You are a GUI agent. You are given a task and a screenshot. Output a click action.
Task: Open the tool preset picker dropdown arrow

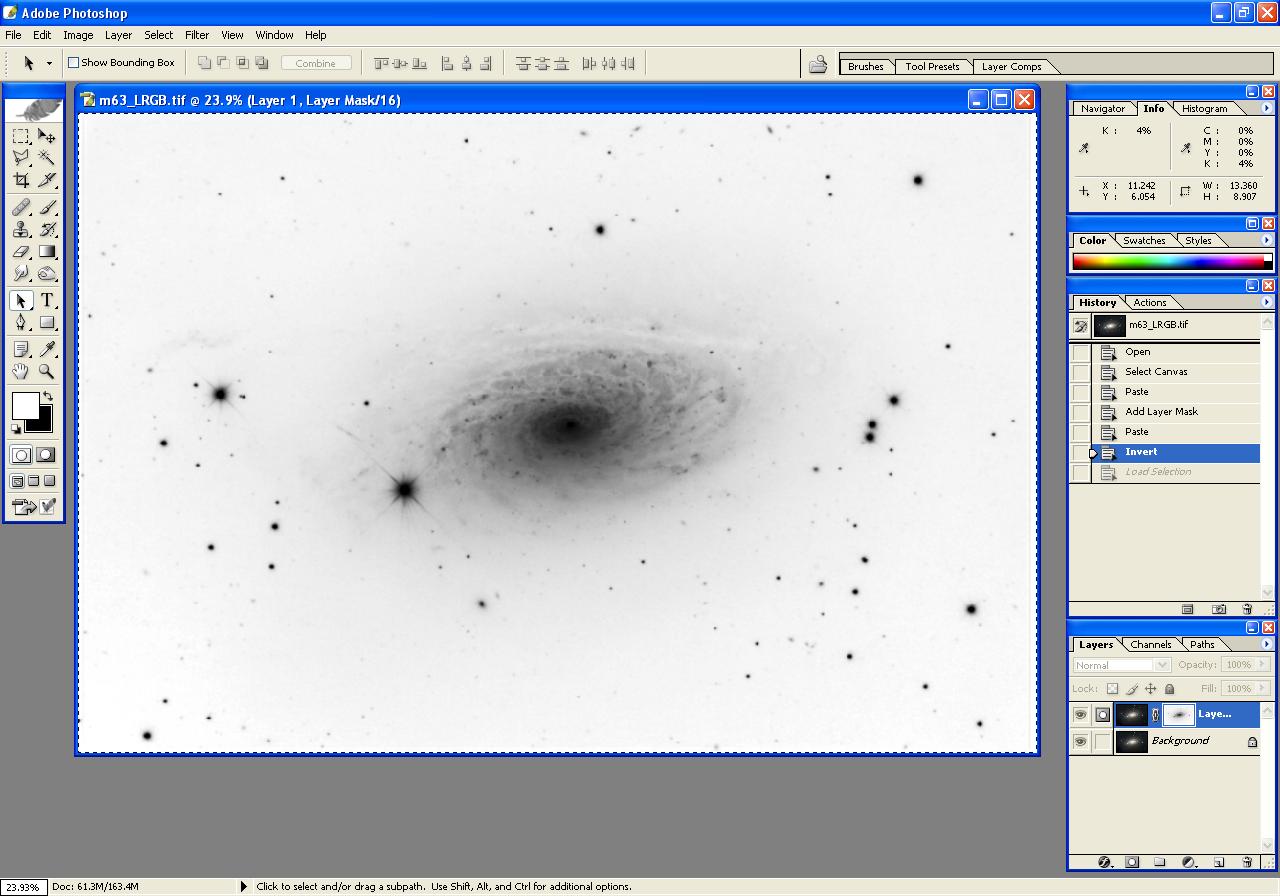coord(49,63)
